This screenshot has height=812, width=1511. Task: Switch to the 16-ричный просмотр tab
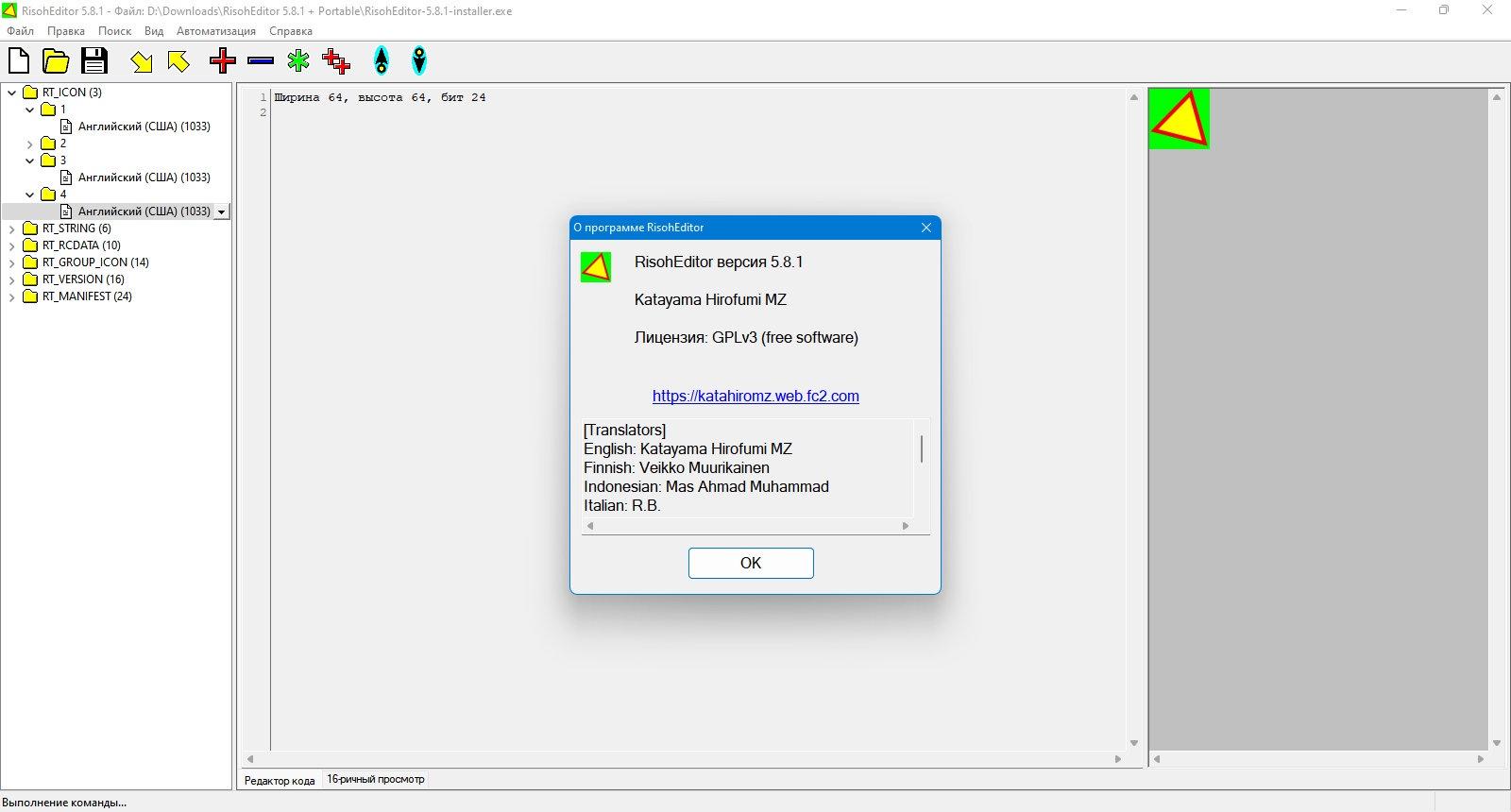[x=376, y=780]
